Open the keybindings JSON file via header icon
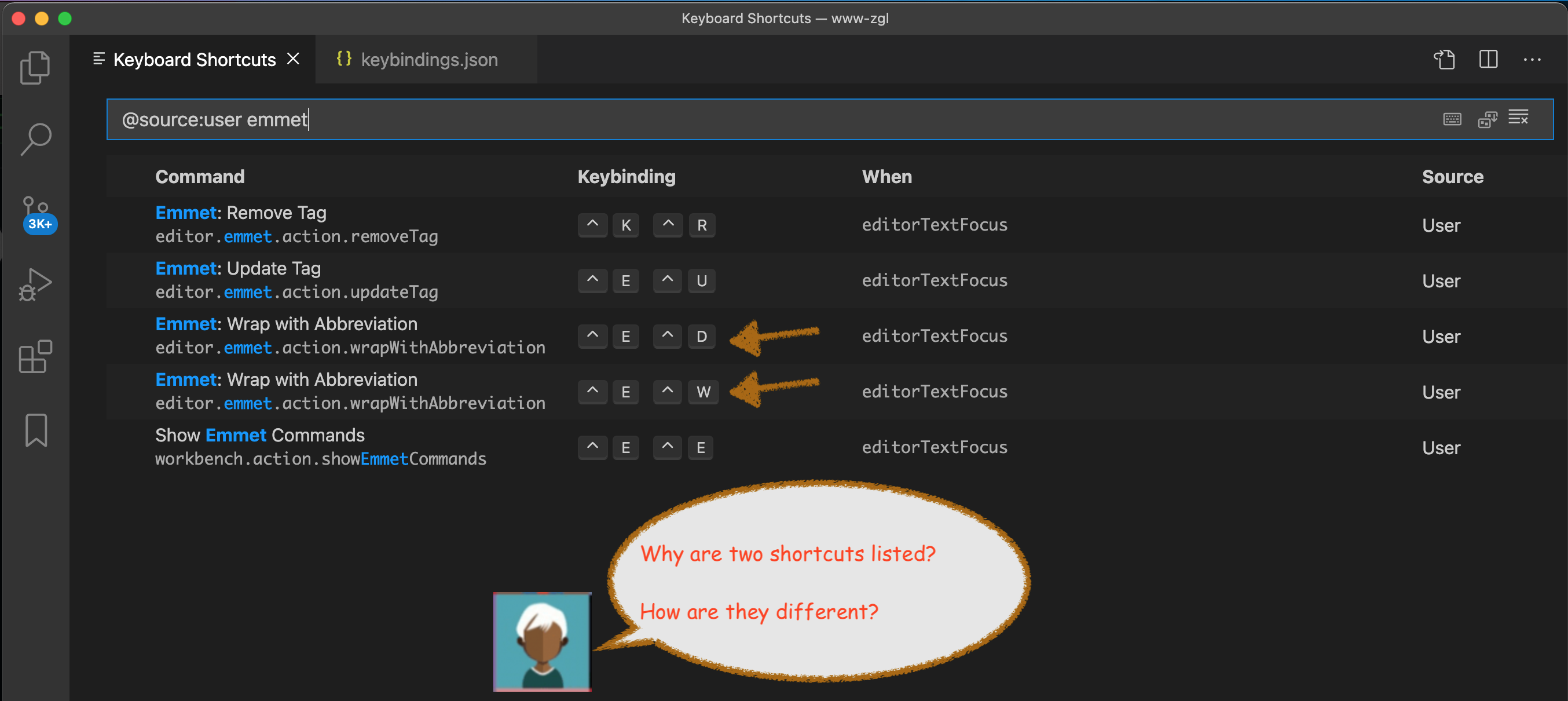The image size is (1568, 701). coord(1445,59)
